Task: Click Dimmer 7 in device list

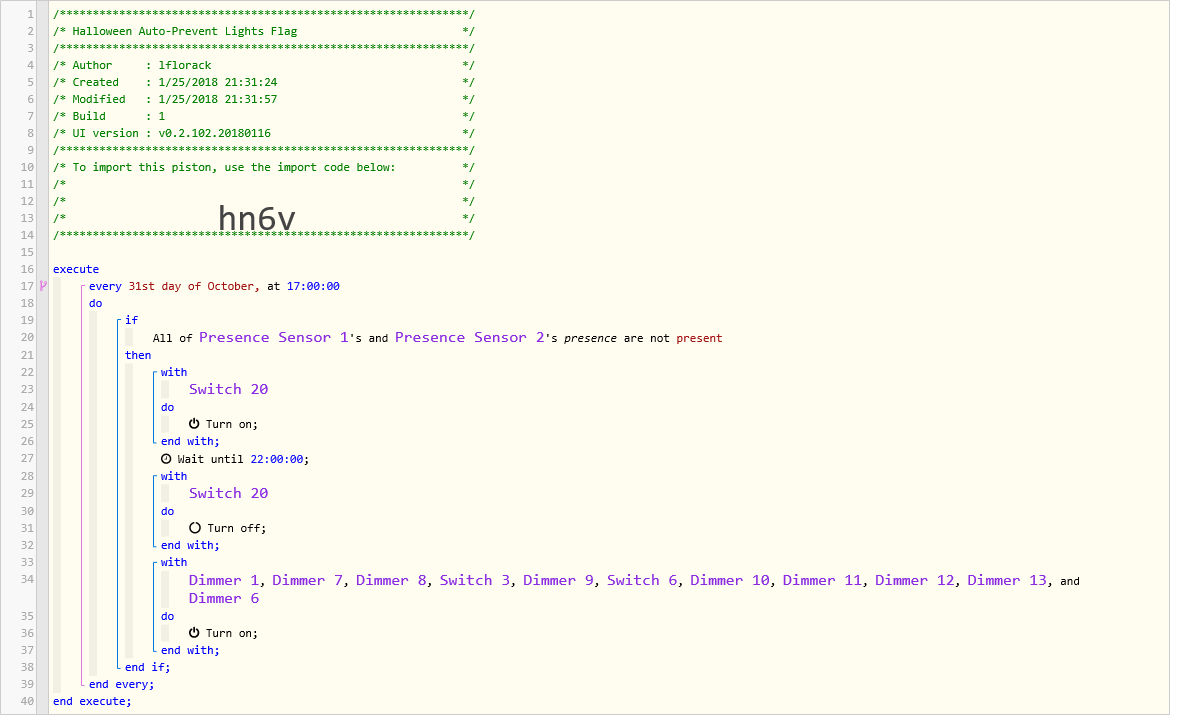Action: pos(307,582)
